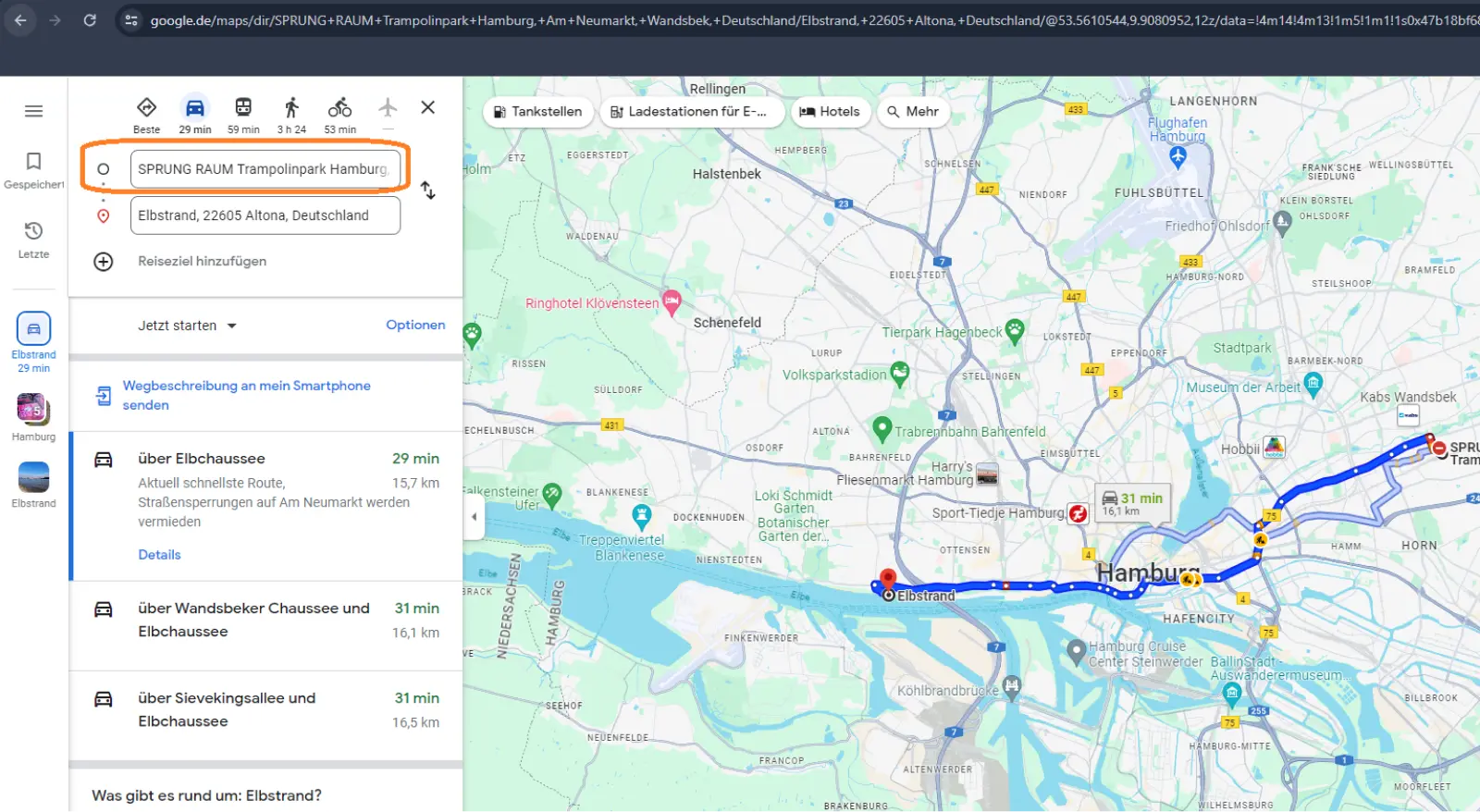The image size is (1480, 812).
Task: Open Details of fastest route
Action: click(x=159, y=555)
